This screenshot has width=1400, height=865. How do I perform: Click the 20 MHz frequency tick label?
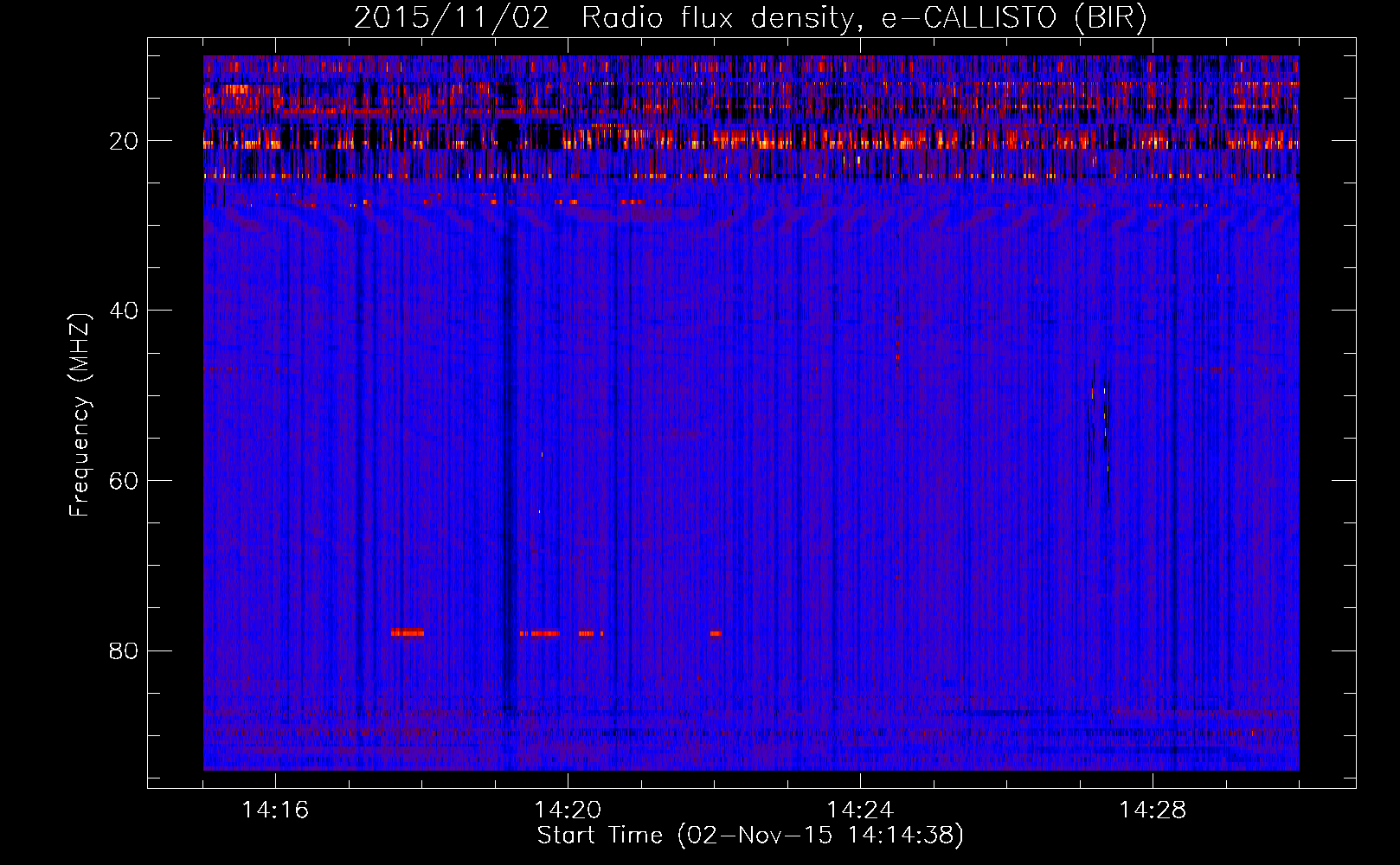point(125,141)
